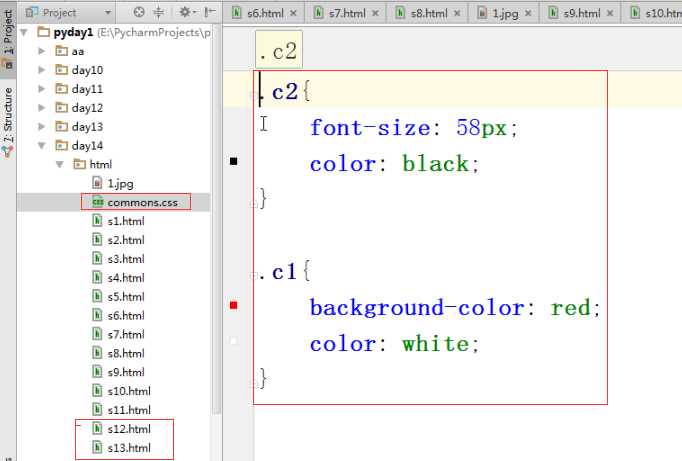Expand the day10 folder
This screenshot has height=461, width=682.
pyautogui.click(x=42, y=70)
